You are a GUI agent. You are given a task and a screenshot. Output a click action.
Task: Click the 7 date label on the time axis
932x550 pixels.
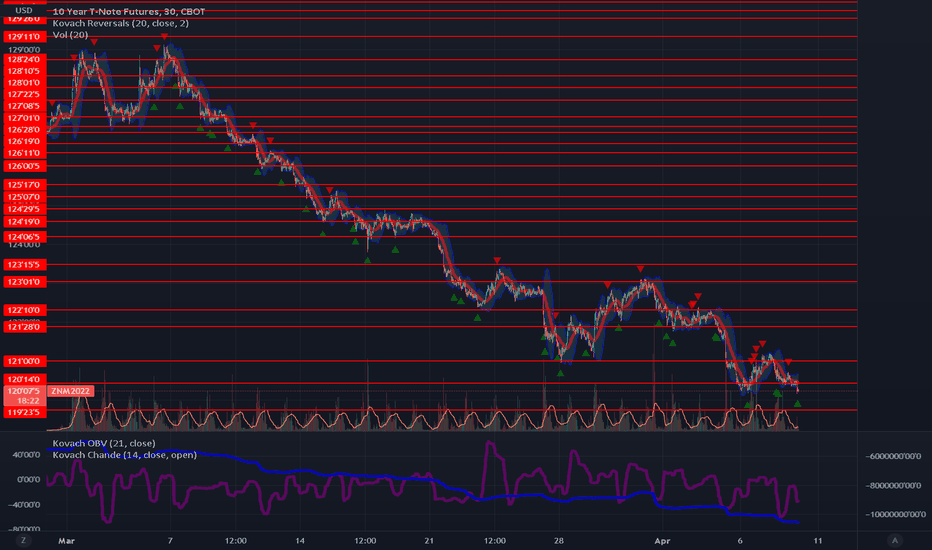170,540
